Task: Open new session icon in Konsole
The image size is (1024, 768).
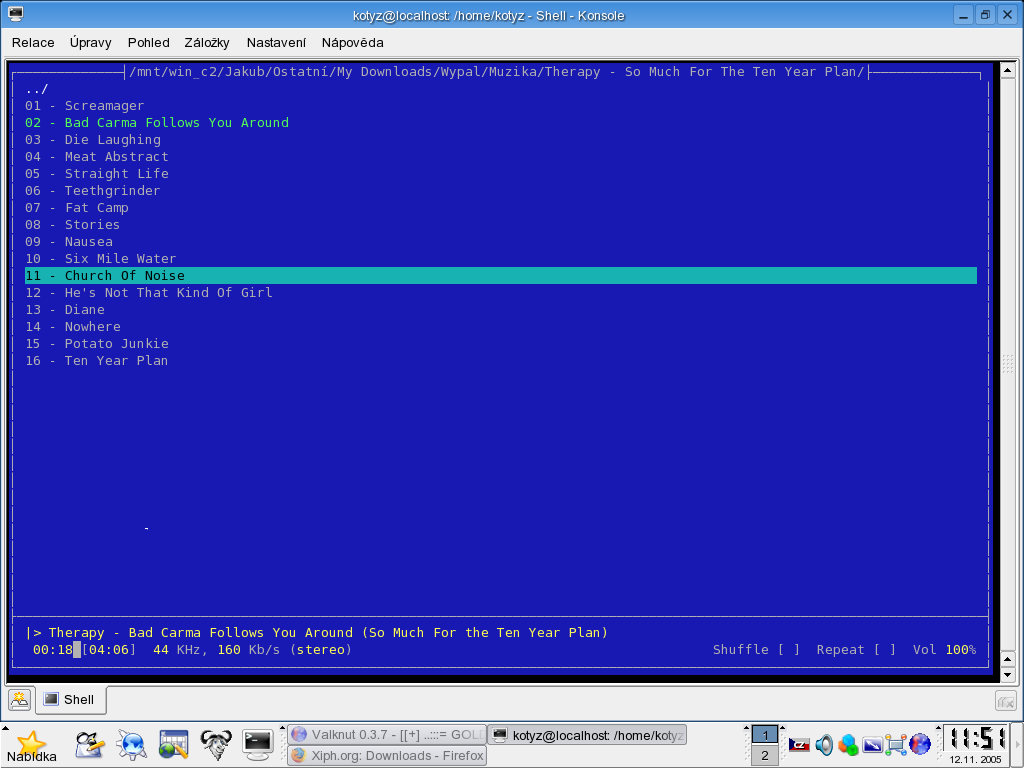Action: (20, 700)
